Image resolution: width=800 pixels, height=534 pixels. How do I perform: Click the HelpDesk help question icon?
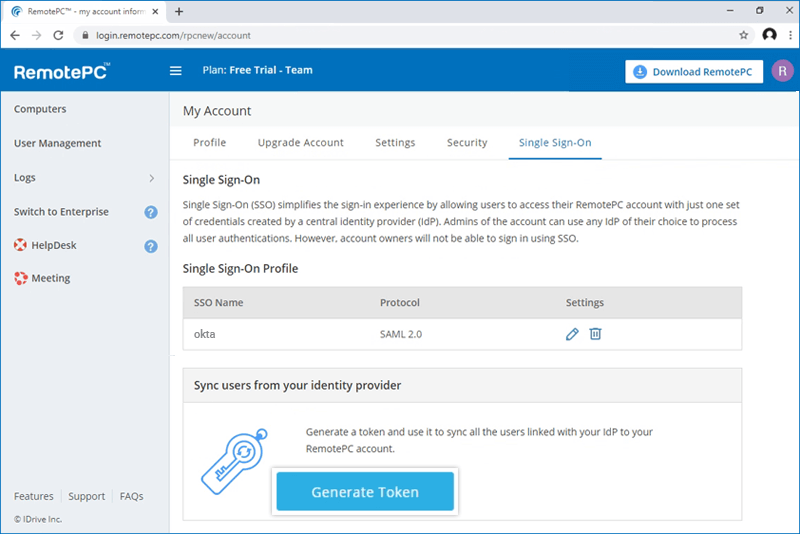tap(151, 246)
